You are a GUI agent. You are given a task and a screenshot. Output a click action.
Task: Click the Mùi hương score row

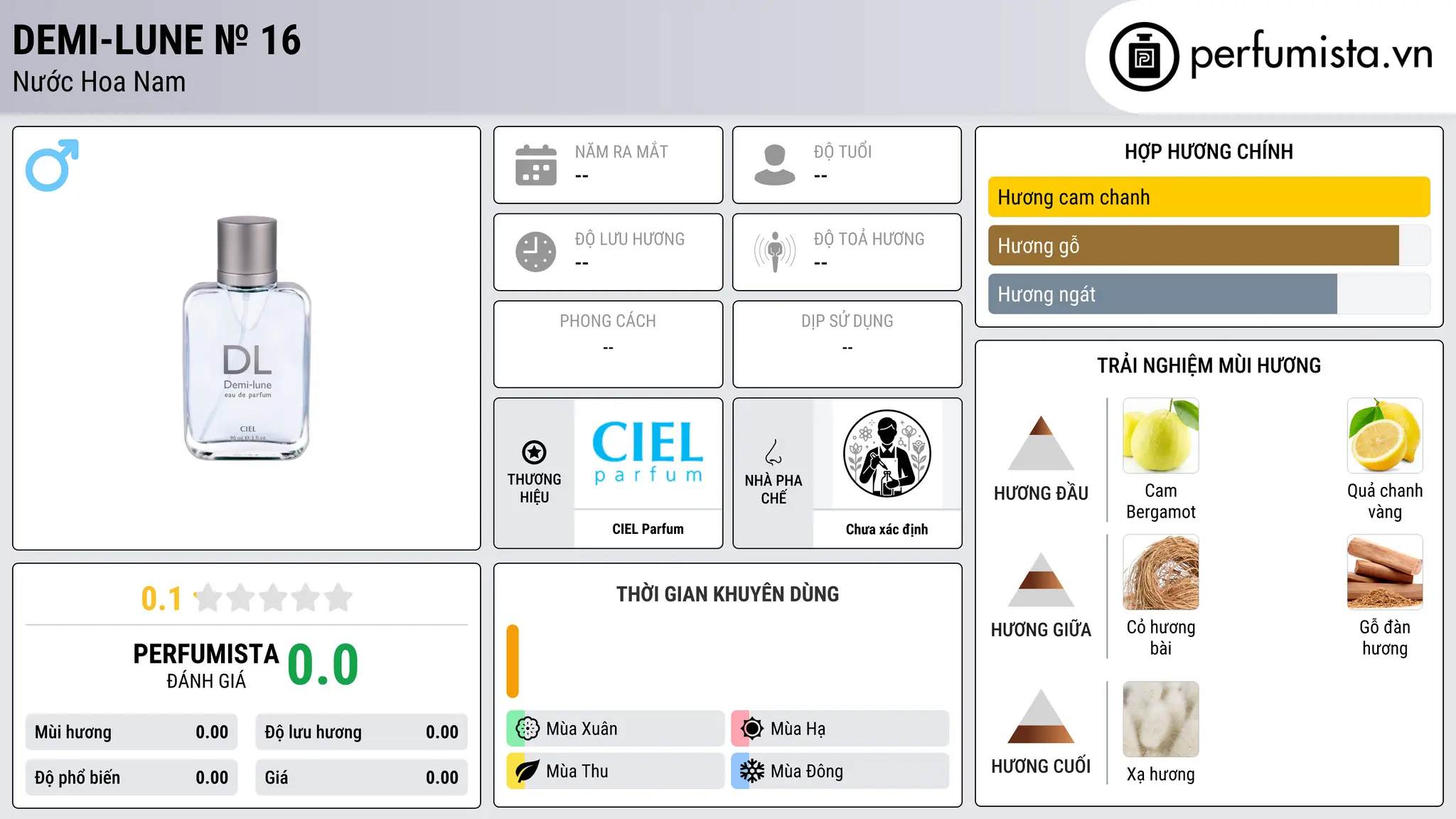click(132, 732)
